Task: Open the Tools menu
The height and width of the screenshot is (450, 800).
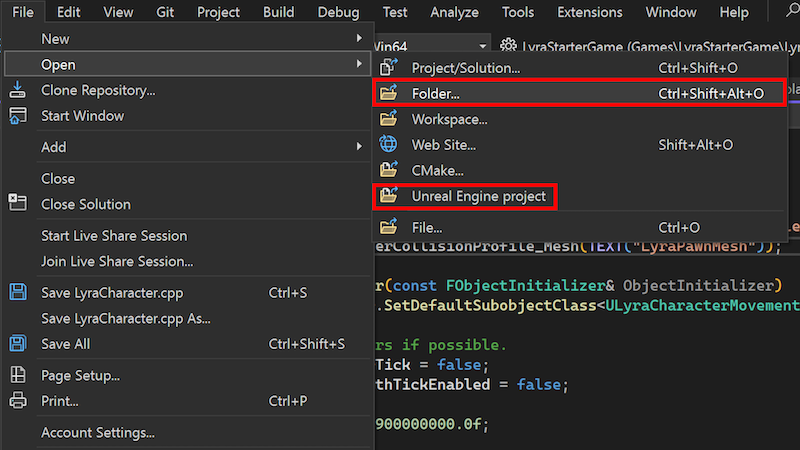Action: [x=518, y=12]
